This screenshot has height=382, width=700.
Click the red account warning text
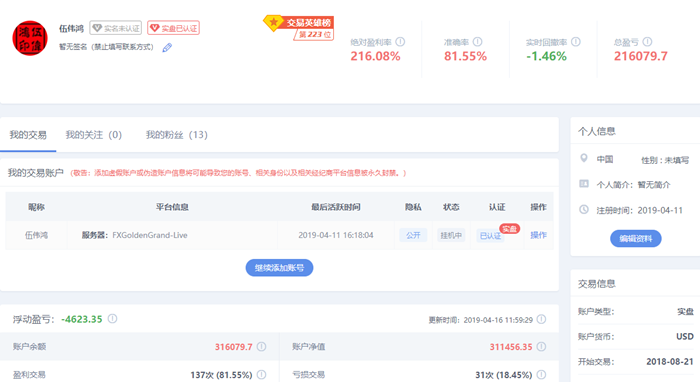pos(238,173)
